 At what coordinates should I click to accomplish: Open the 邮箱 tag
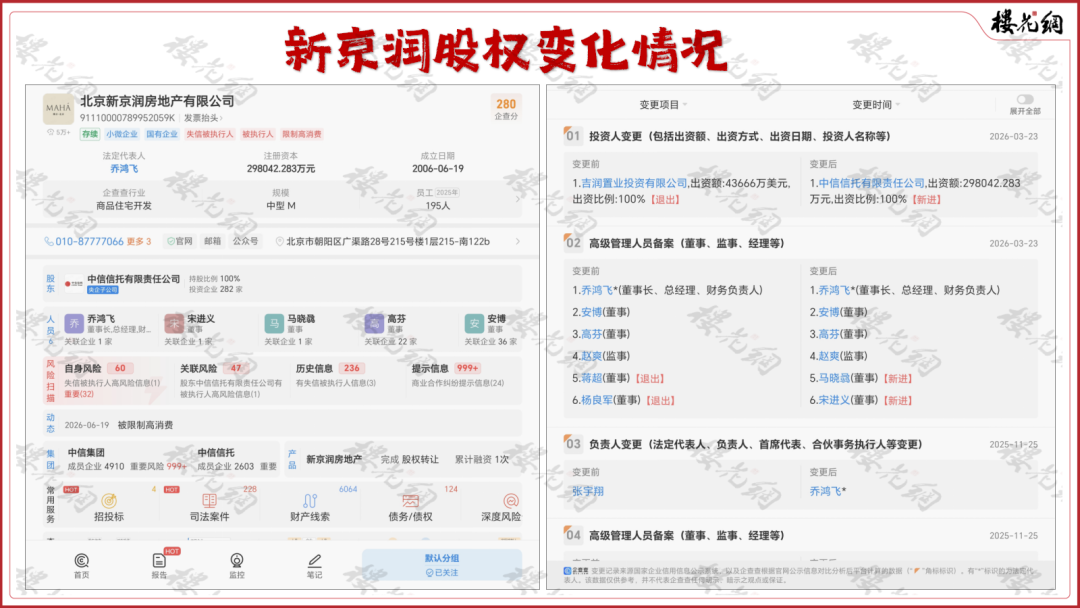(213, 242)
